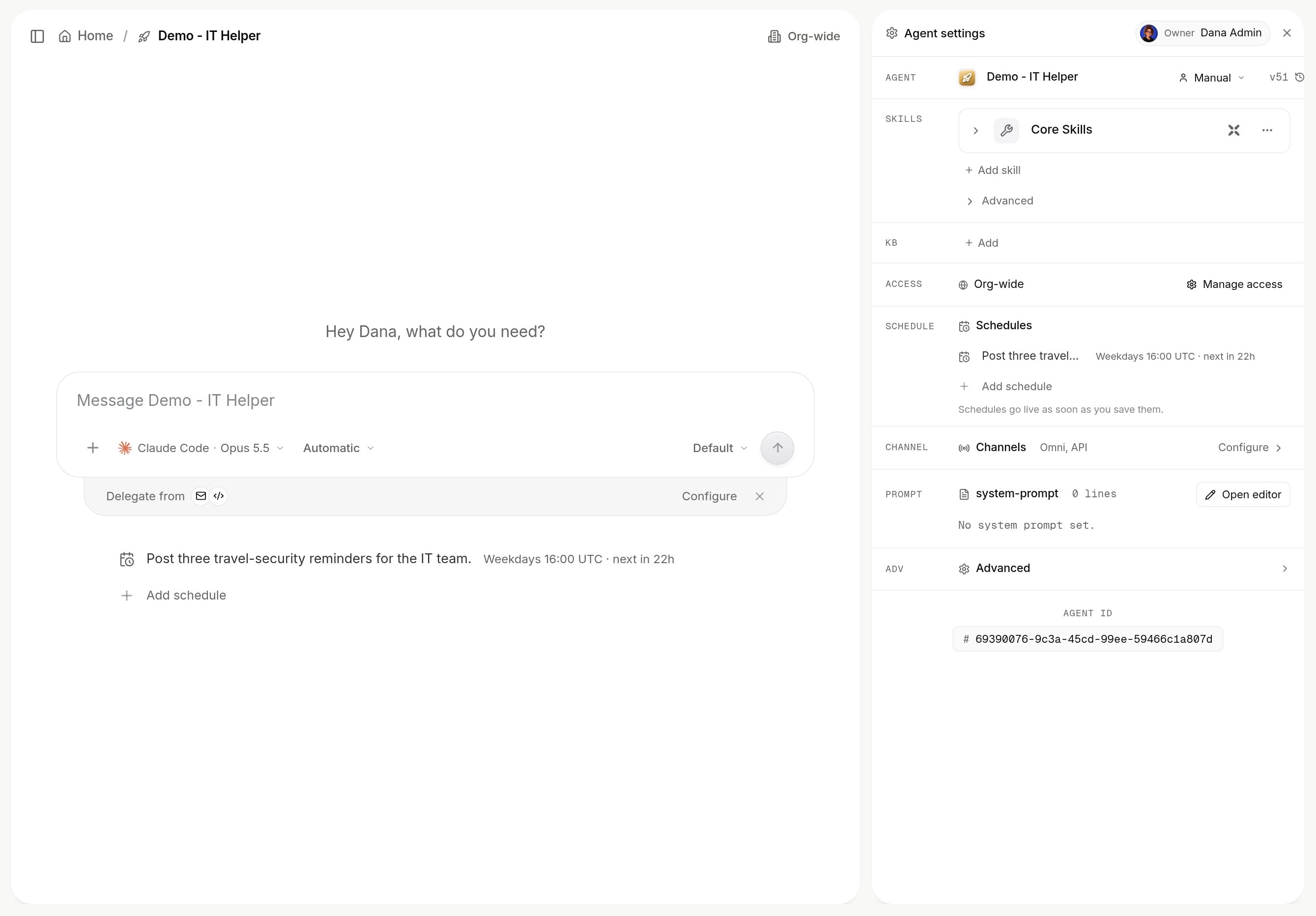Screen dimensions: 1316x916
Task: Expand the Core Skills chevron
Action: click(x=975, y=131)
